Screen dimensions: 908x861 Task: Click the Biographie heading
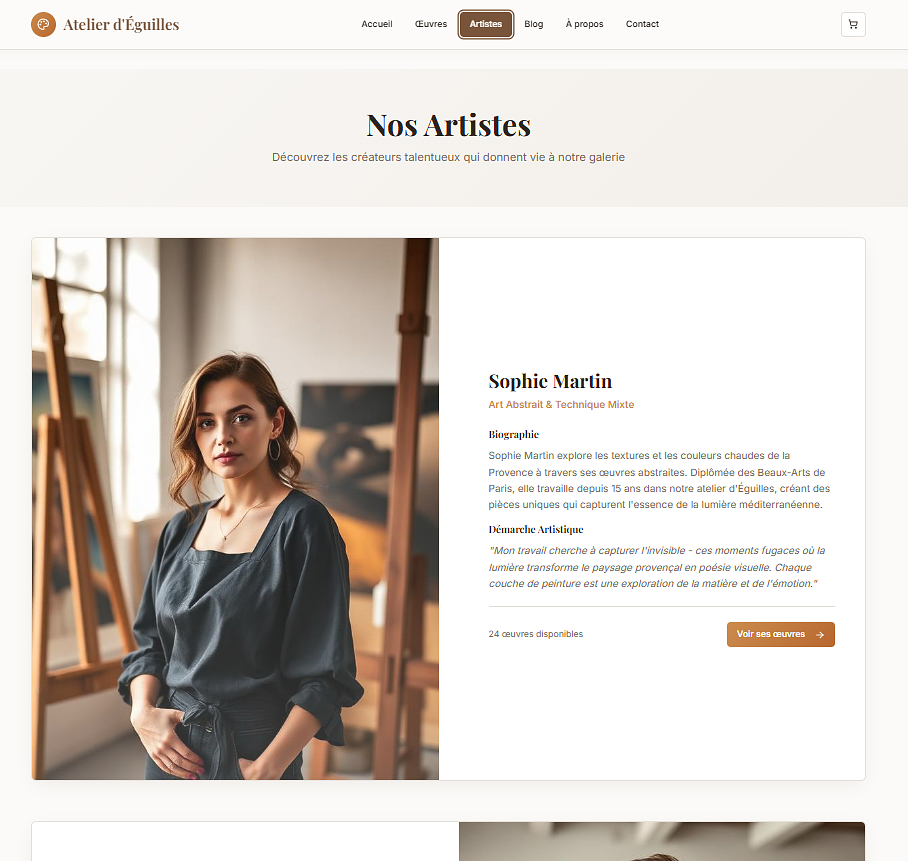point(514,434)
